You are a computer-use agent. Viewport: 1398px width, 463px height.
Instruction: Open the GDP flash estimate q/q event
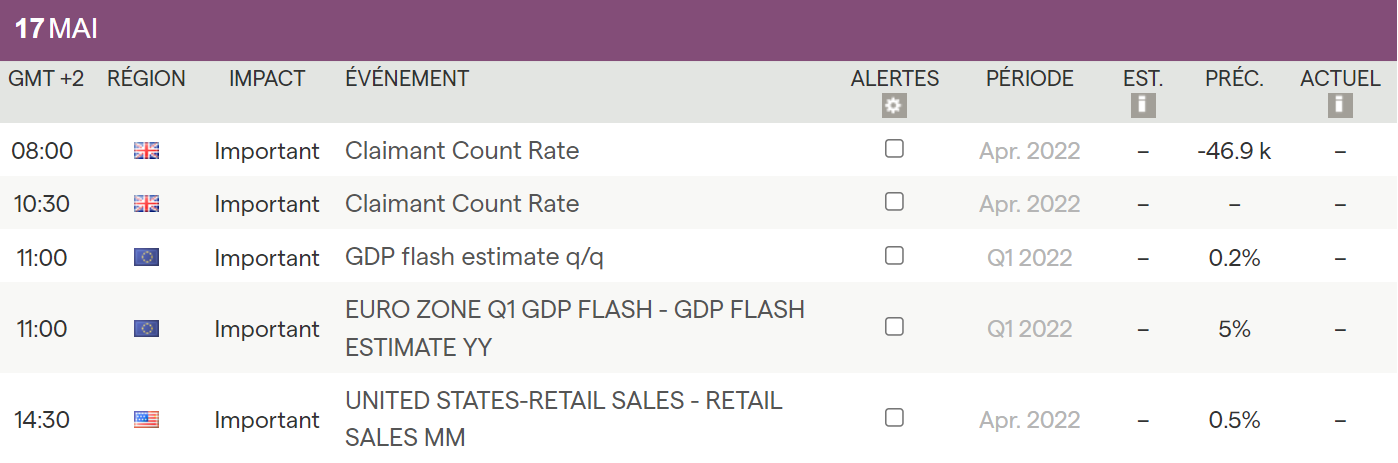click(474, 258)
